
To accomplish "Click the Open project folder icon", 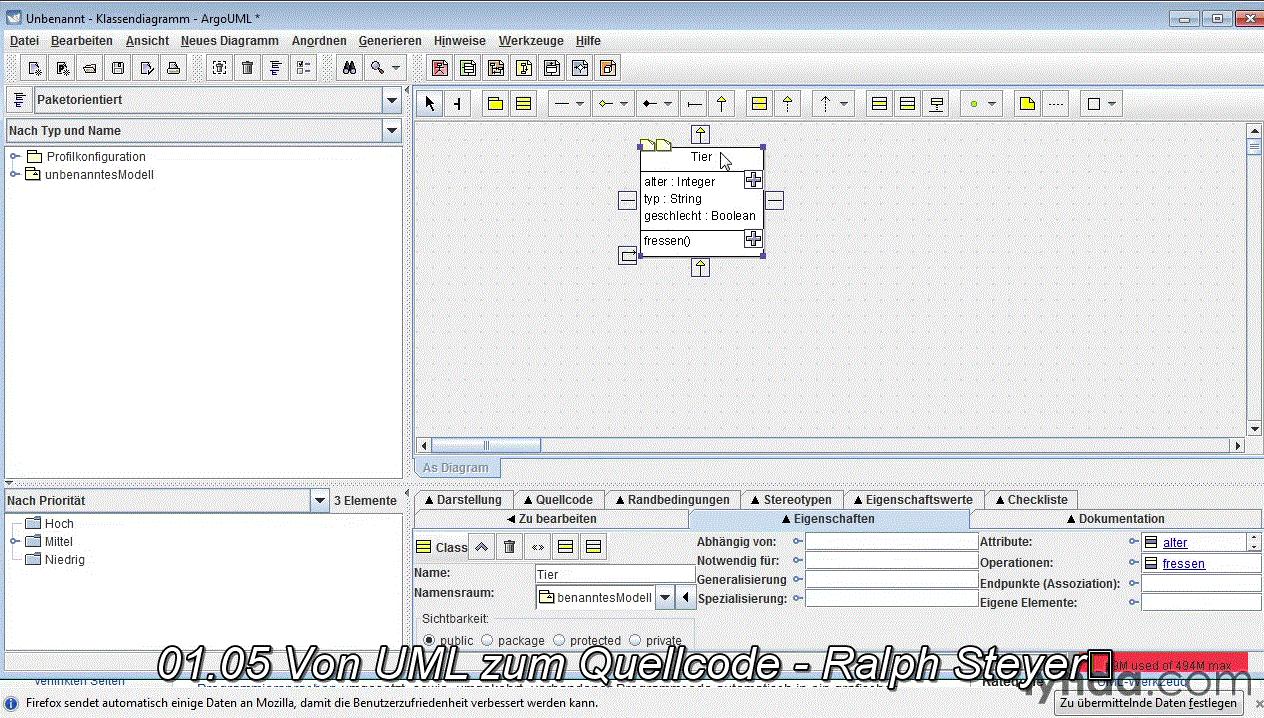I will [89, 68].
